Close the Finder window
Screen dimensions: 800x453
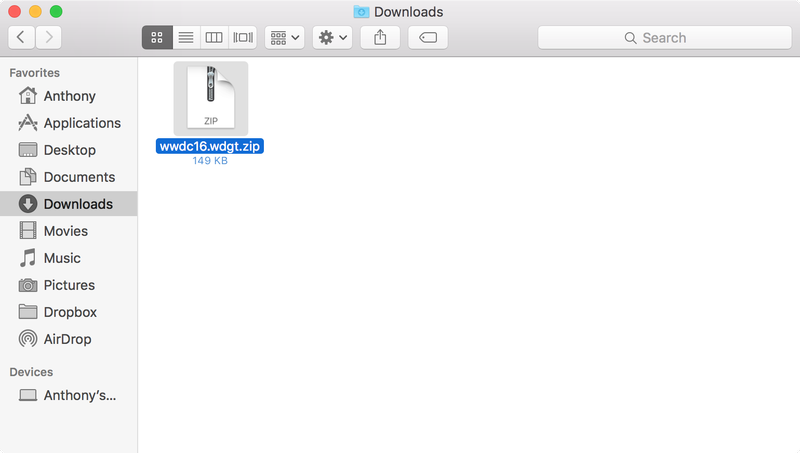15,11
